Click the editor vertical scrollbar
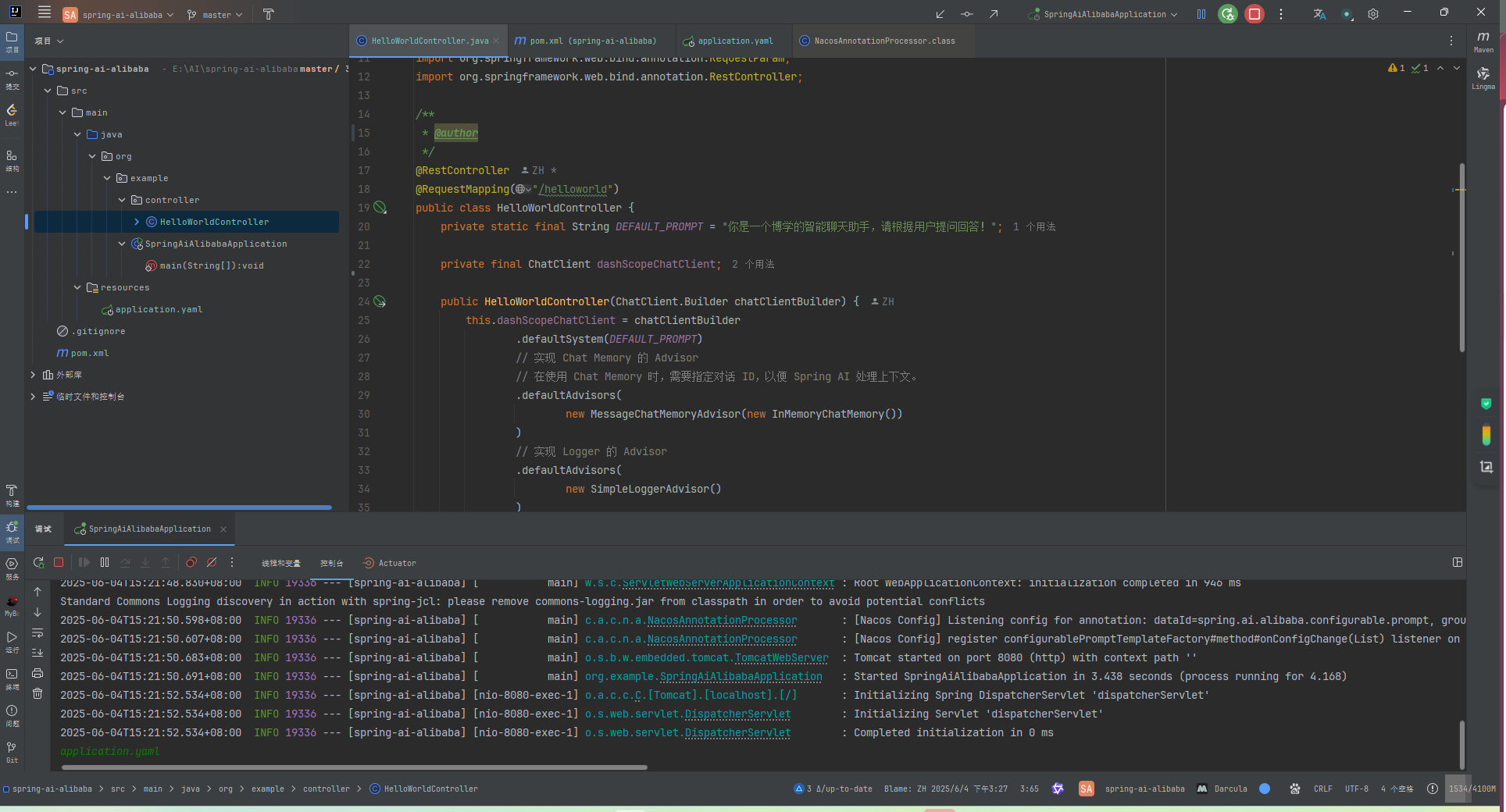The width and height of the screenshot is (1506, 812). pos(1461,258)
